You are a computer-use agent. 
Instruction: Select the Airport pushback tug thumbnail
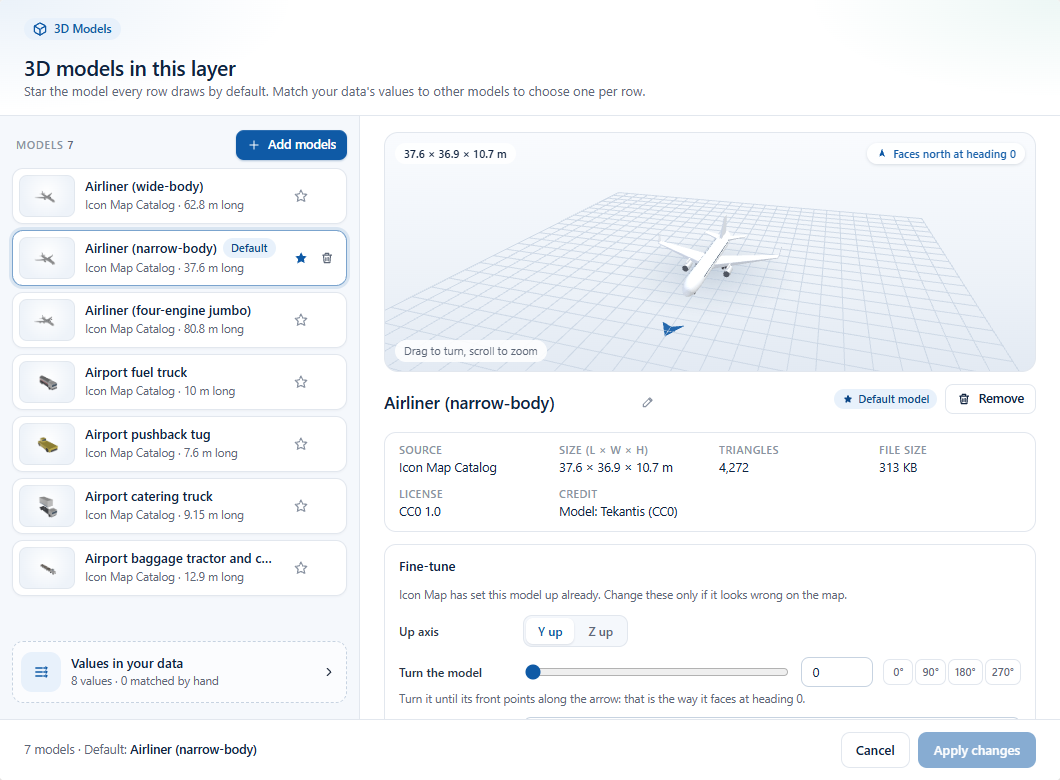point(47,444)
